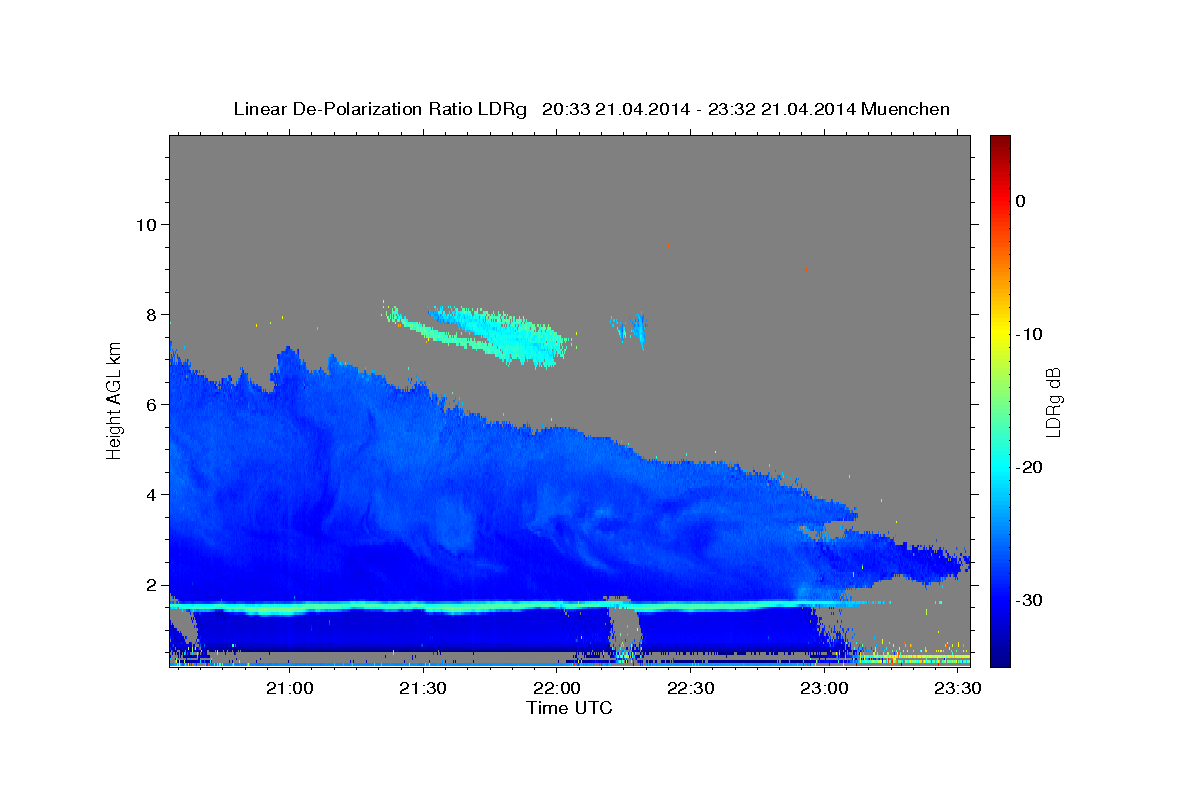Click the dark blue bottom of the colorbar
This screenshot has width=1200, height=800.
coord(1000,658)
